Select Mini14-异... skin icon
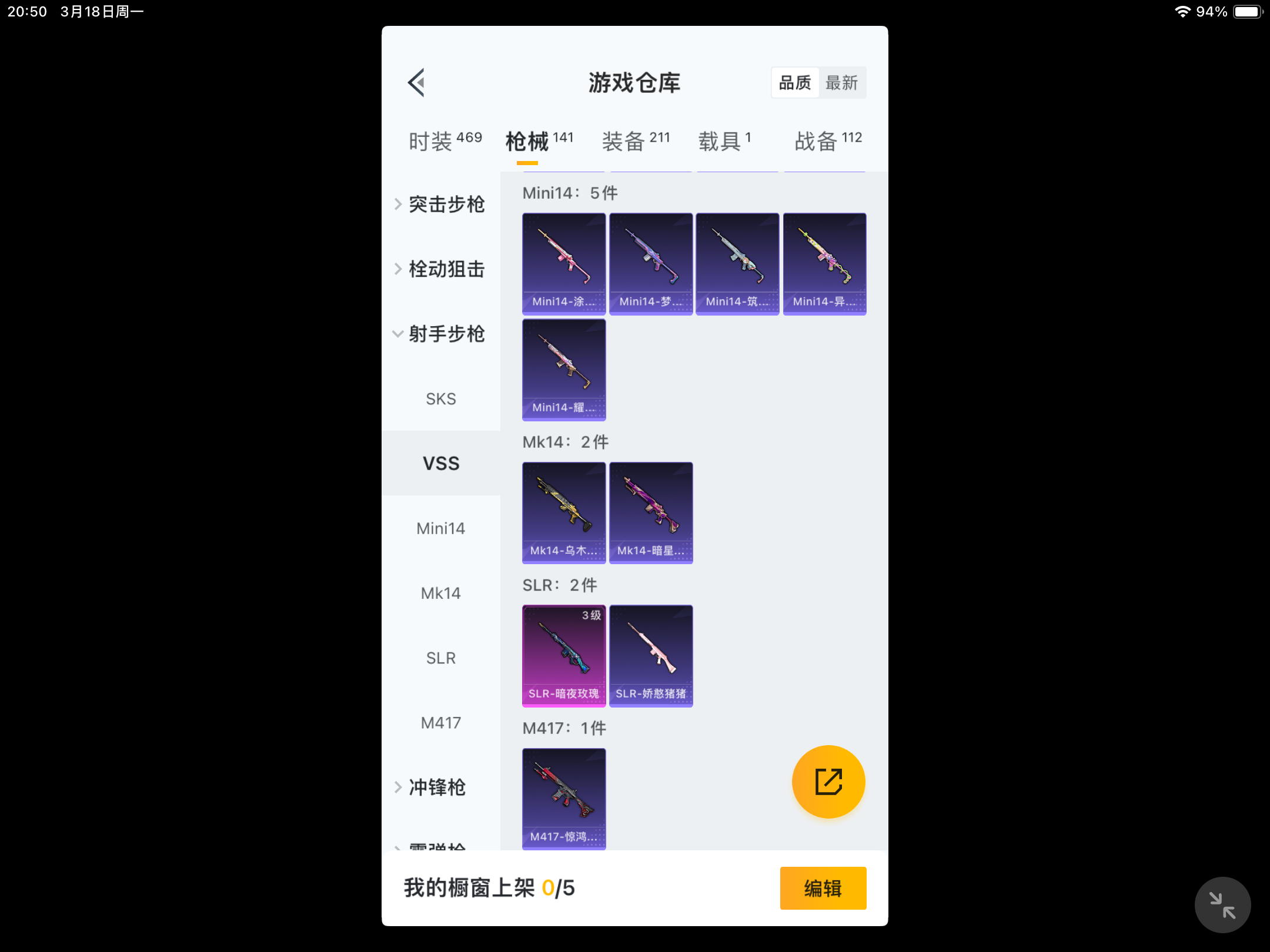This screenshot has width=1270, height=952. click(x=824, y=262)
